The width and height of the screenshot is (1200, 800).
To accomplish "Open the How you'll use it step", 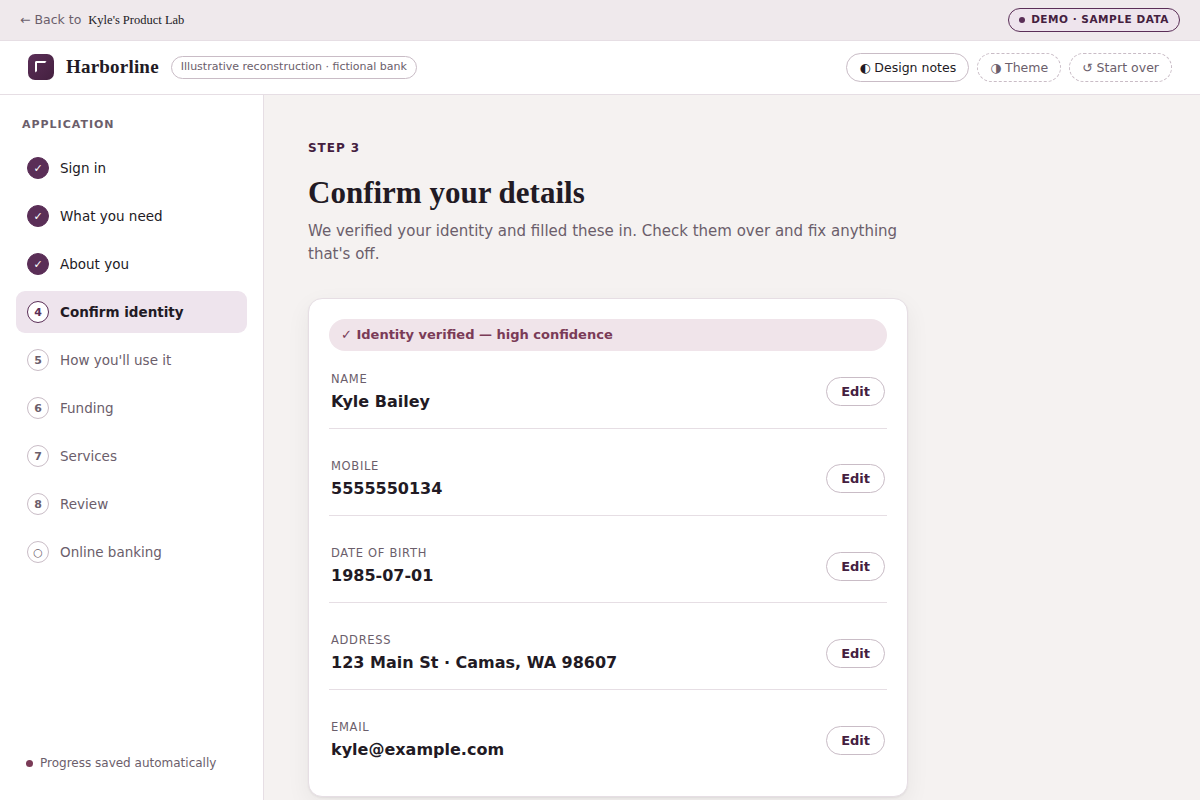I will pyautogui.click(x=131, y=360).
